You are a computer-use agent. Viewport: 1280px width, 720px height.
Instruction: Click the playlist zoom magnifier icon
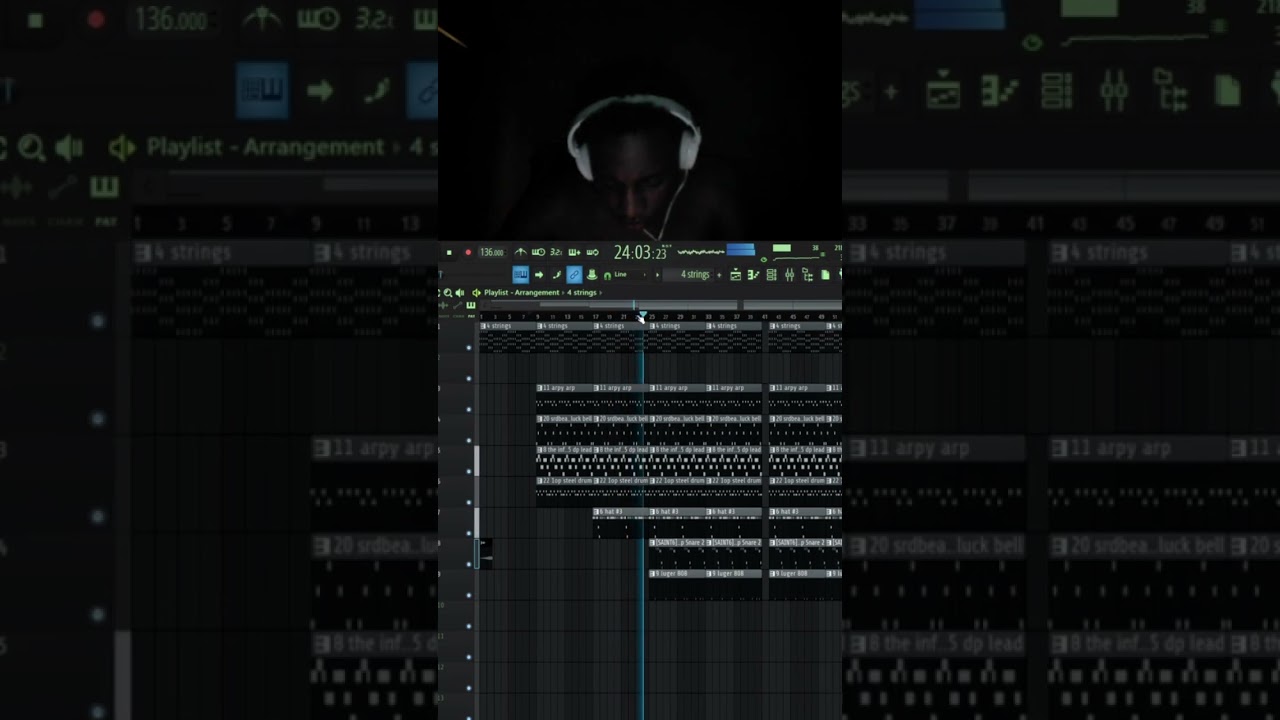pos(447,293)
